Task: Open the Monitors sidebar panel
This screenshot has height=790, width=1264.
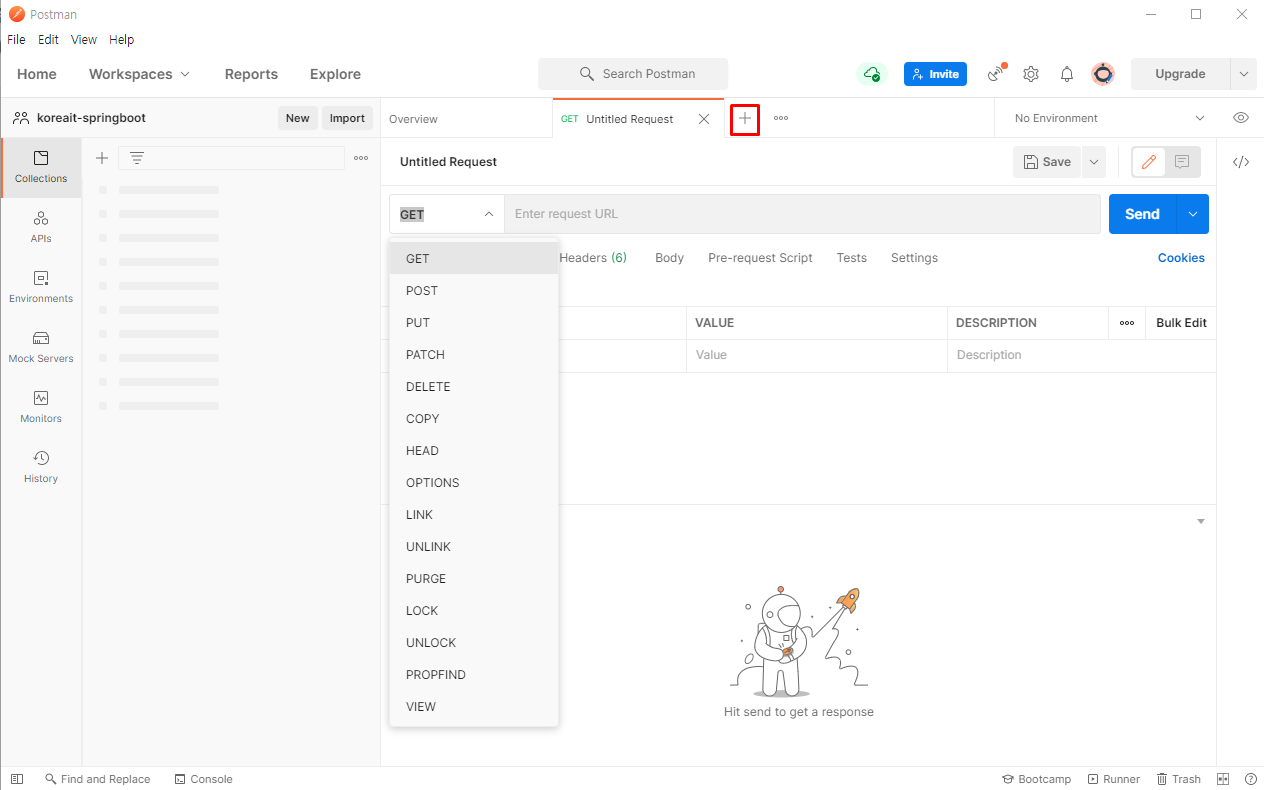Action: click(41, 407)
